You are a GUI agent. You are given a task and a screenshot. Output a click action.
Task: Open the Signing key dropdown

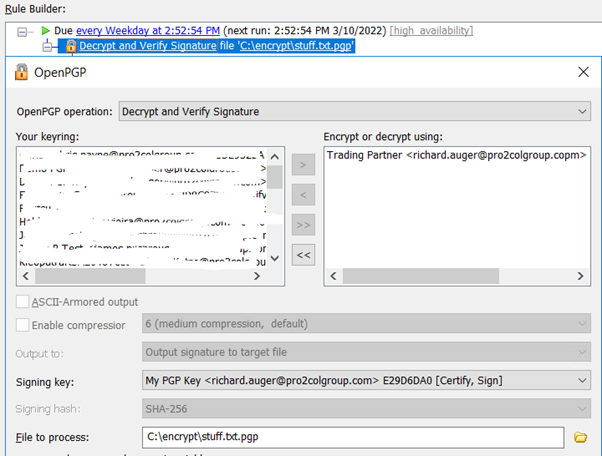coord(367,380)
